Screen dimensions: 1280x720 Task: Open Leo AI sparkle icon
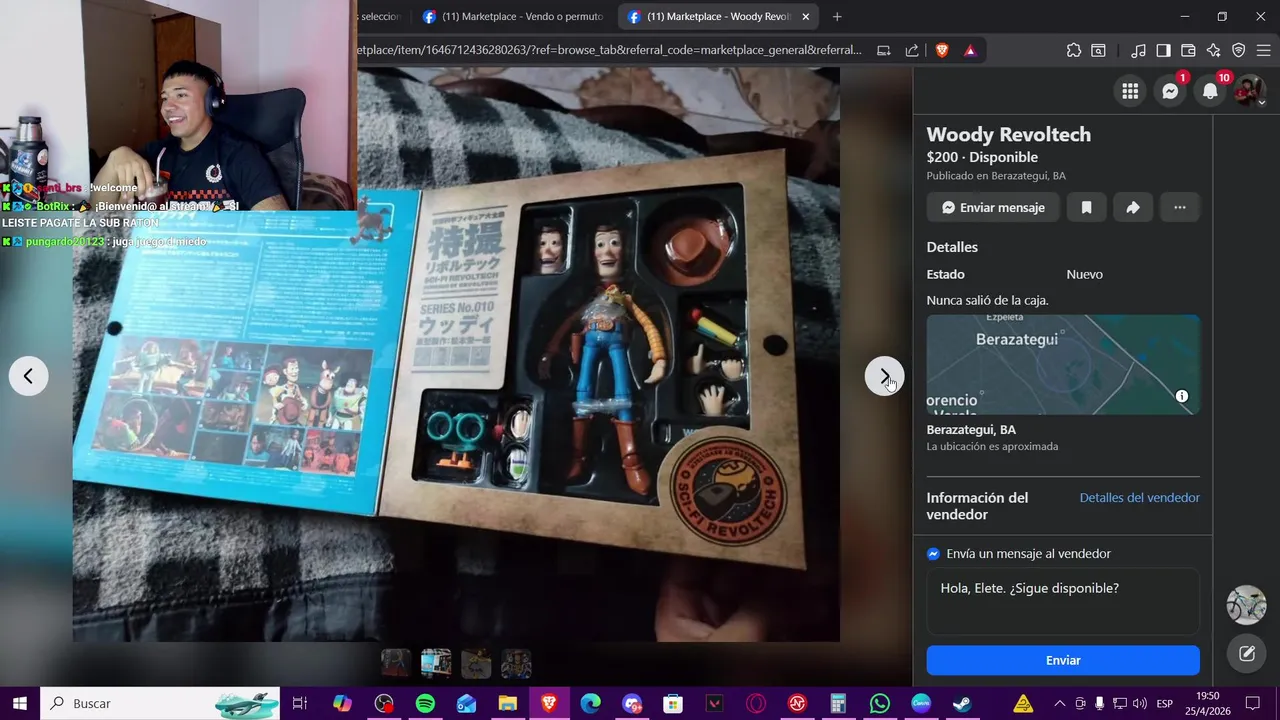1213,50
